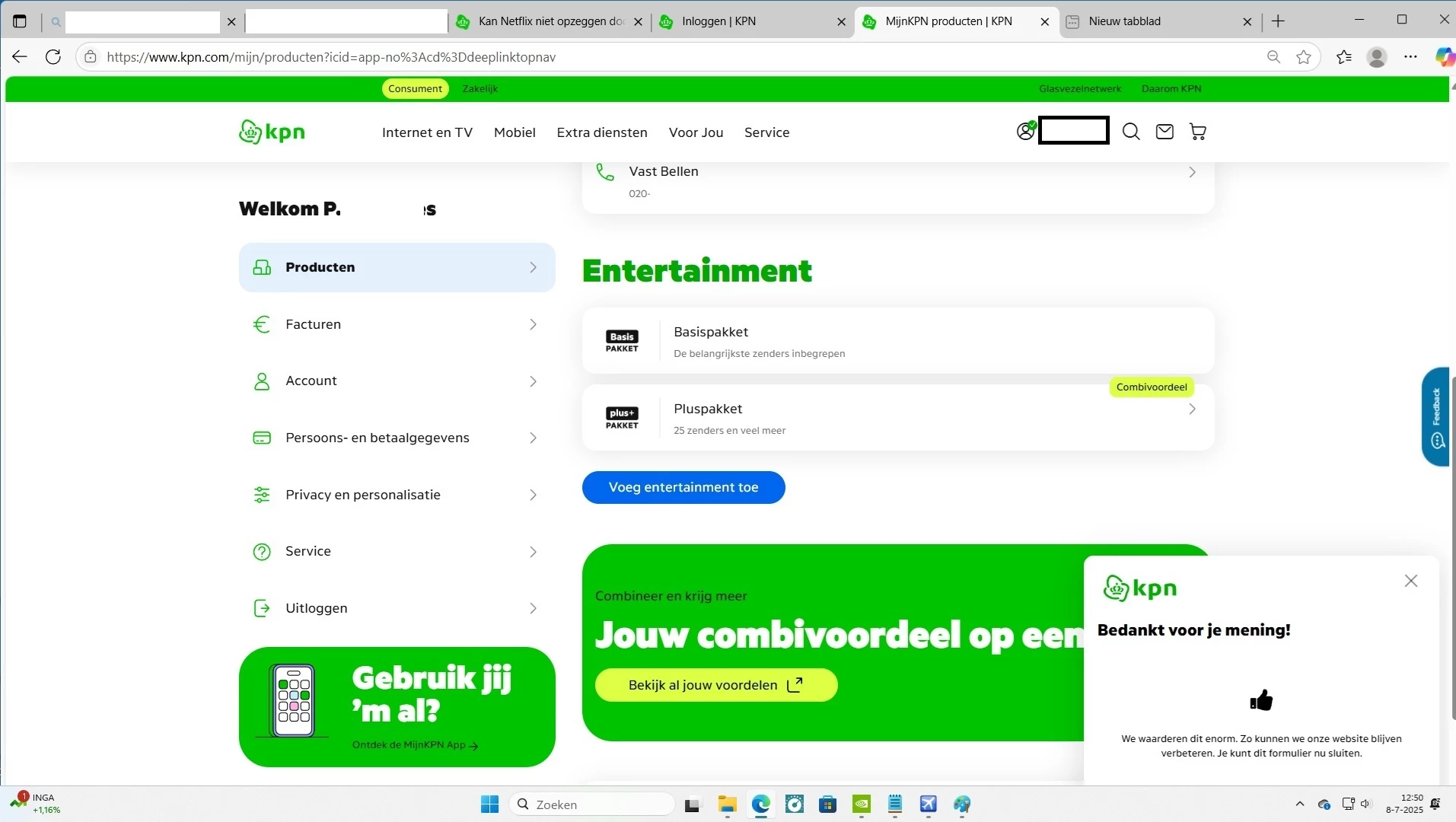This screenshot has height=822, width=1456.
Task: Go back to the previous page
Action: pyautogui.click(x=20, y=57)
